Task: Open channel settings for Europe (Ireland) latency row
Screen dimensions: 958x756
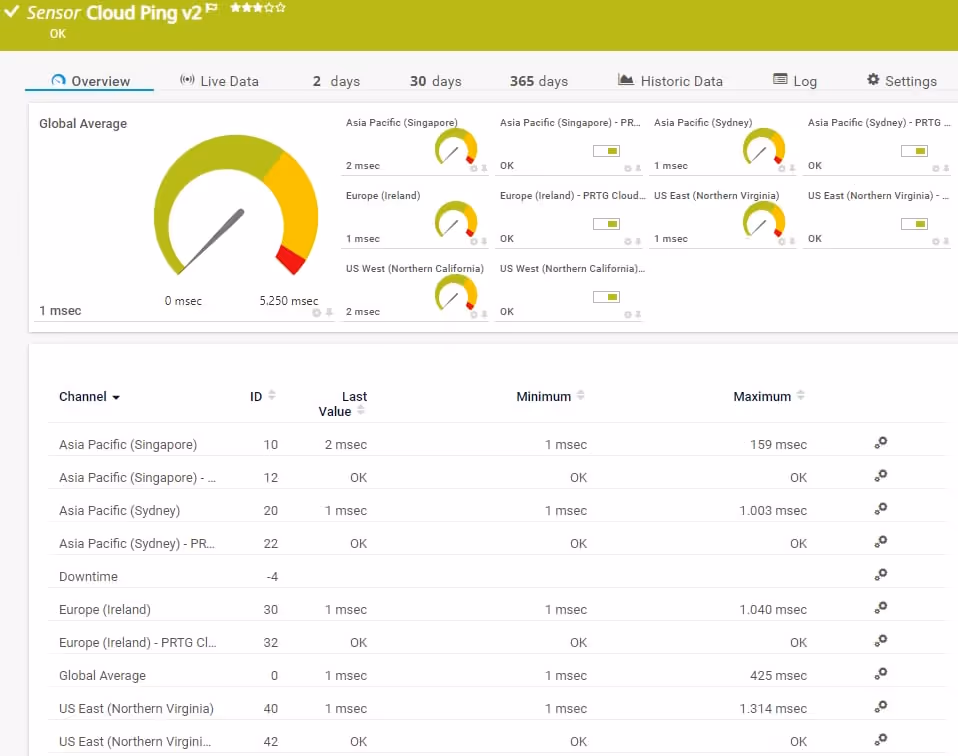Action: click(880, 609)
